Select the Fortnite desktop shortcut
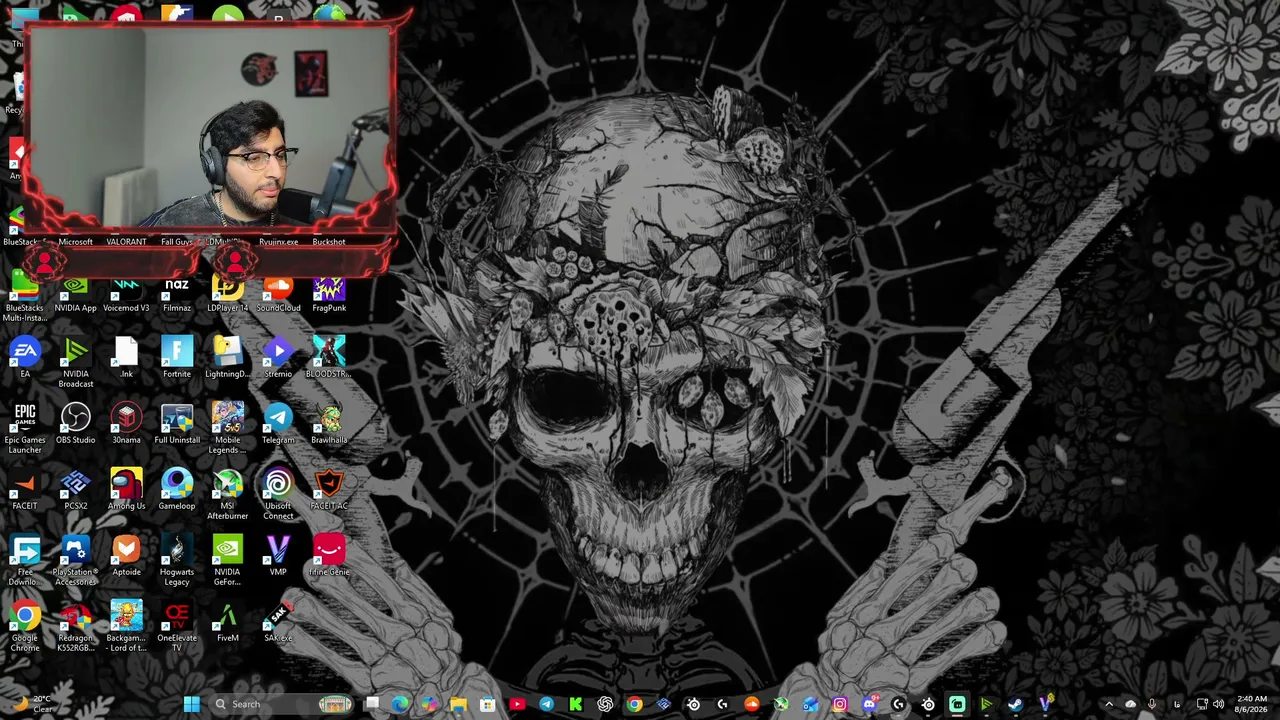Image resolution: width=1280 pixels, height=720 pixels. pos(177,358)
